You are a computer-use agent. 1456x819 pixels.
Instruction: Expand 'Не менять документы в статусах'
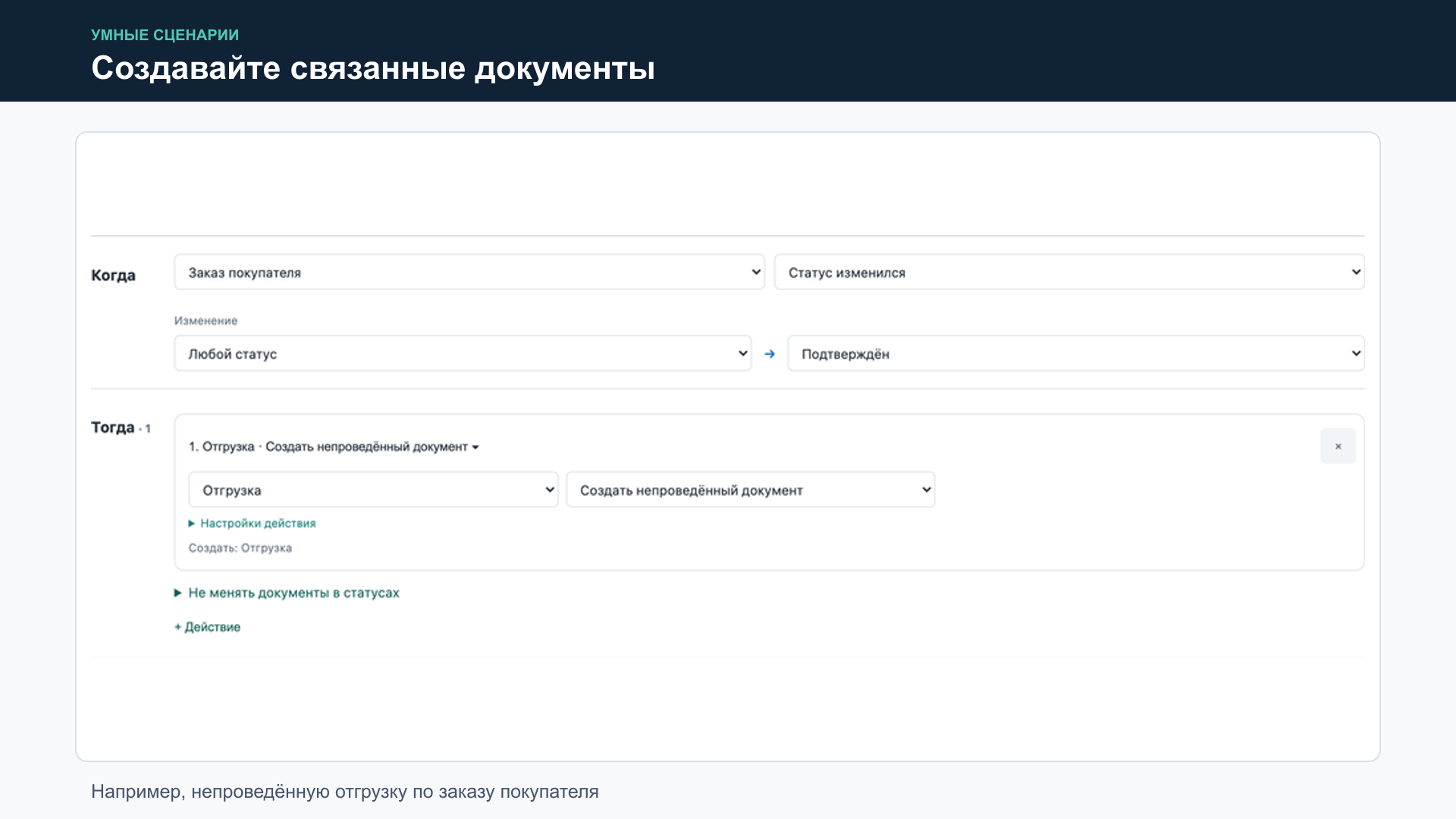pos(287,593)
